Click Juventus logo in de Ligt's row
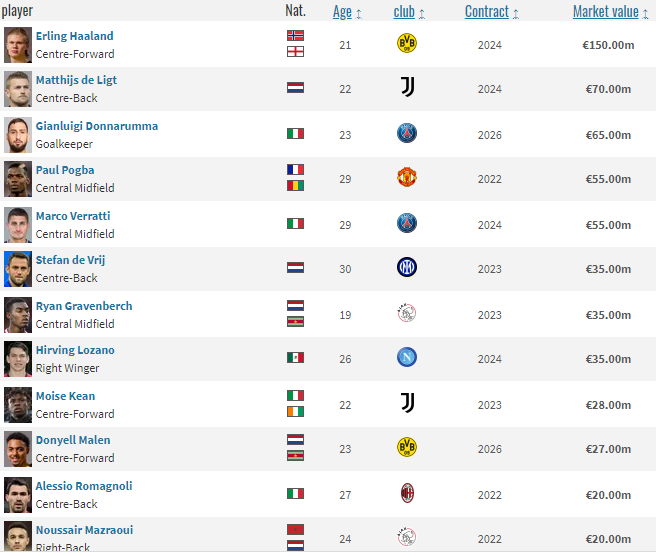Screen dimensions: 656x556 pyautogui.click(x=406, y=88)
